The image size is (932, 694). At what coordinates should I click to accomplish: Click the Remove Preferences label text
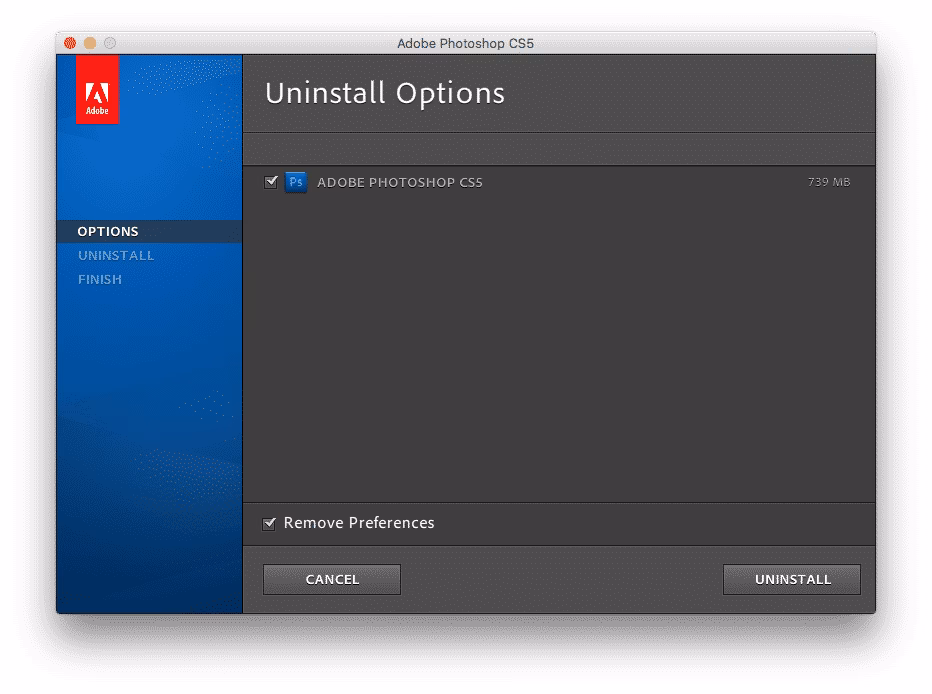(358, 523)
